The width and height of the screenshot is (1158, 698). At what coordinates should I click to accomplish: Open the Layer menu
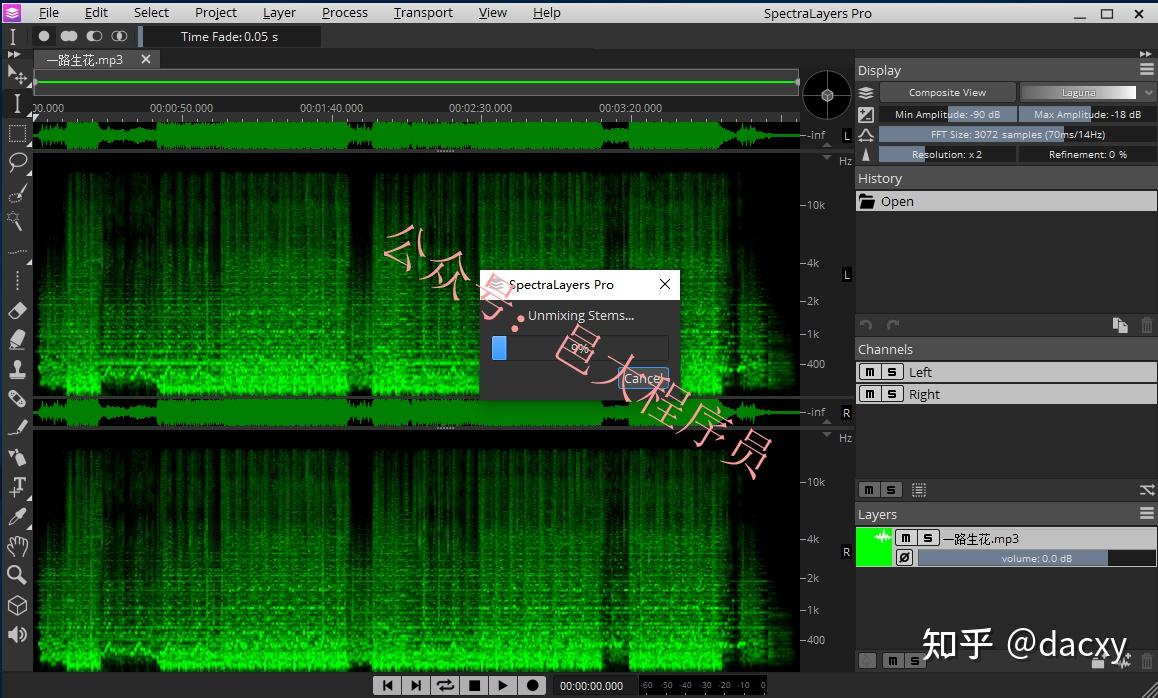coord(279,13)
